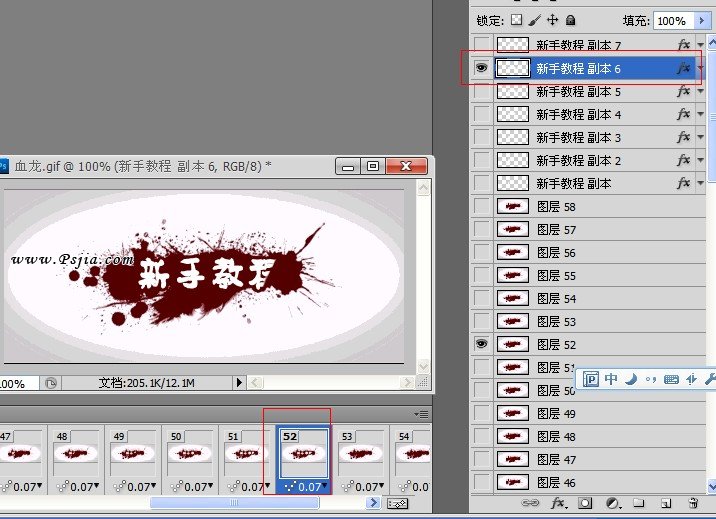This screenshot has width=716, height=519.
Task: Create a new layer group folder
Action: coord(639,503)
